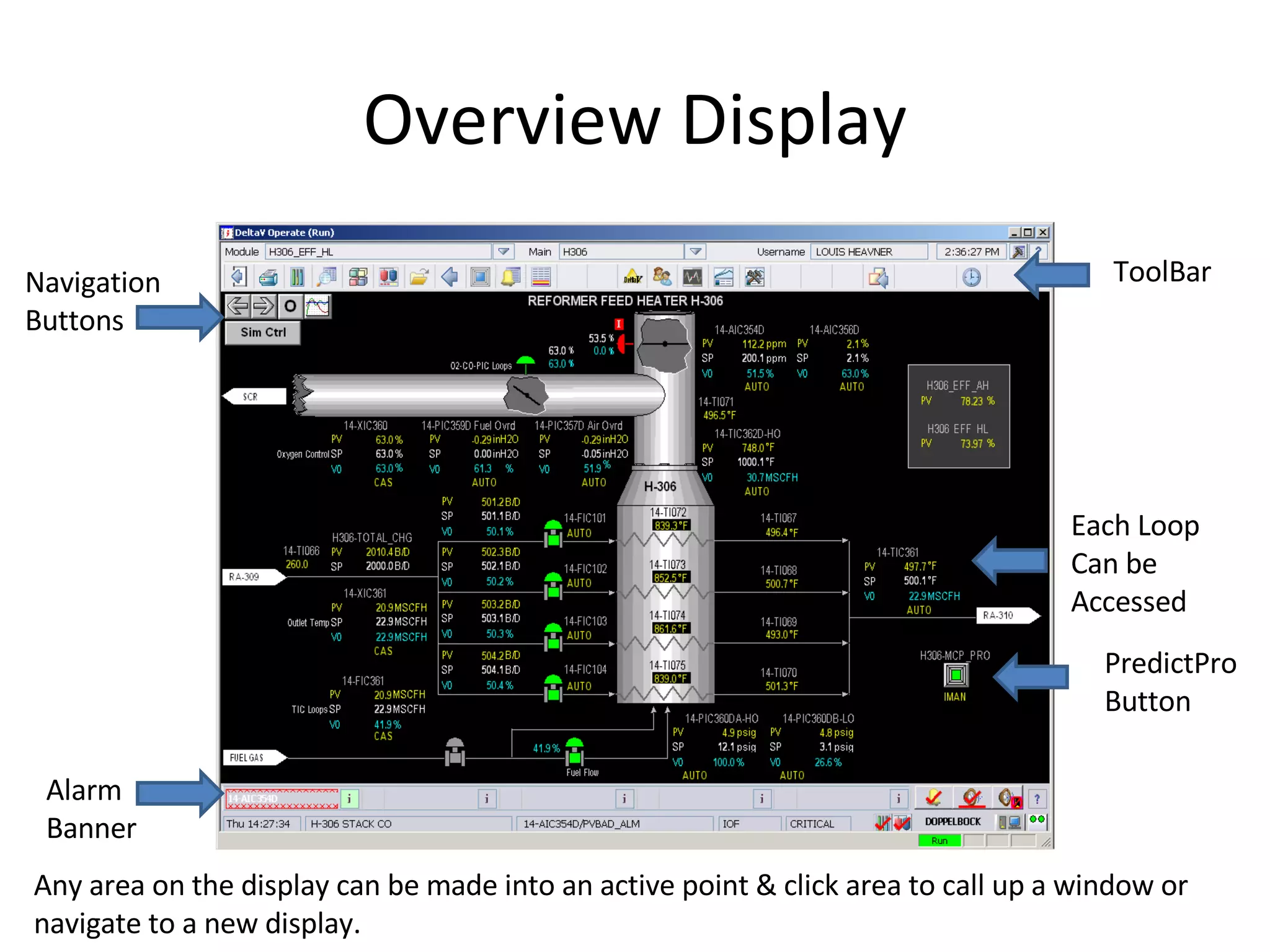Click the 14-AIC354D alarm banner button
The height and width of the screenshot is (952, 1270).
(x=282, y=799)
